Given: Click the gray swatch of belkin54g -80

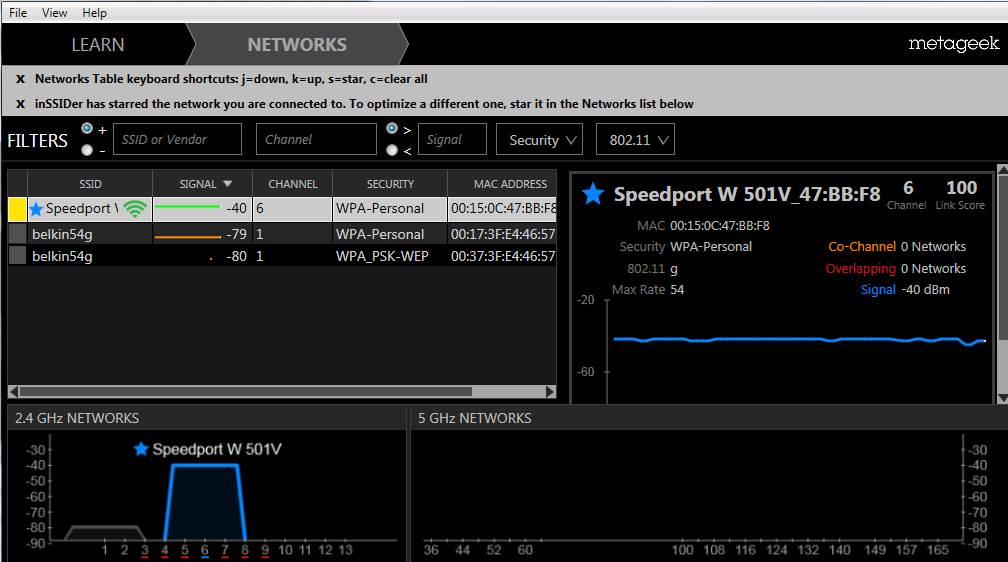Looking at the screenshot, I should (17, 256).
